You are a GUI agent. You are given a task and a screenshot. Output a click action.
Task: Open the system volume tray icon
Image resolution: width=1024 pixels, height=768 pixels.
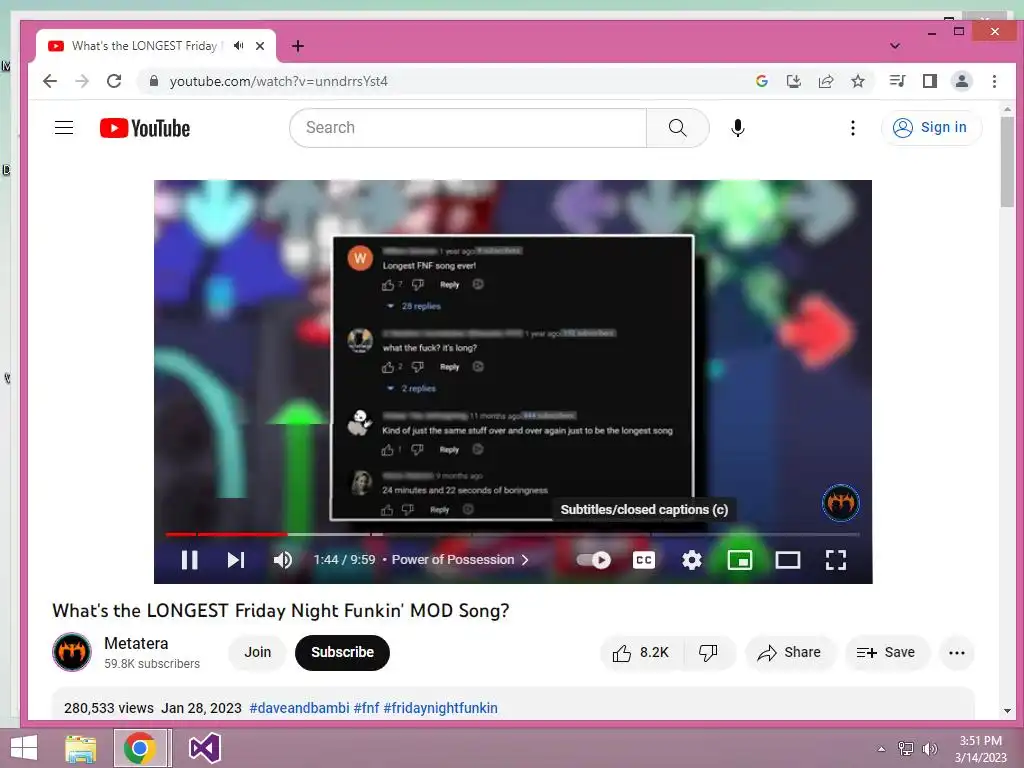[929, 749]
